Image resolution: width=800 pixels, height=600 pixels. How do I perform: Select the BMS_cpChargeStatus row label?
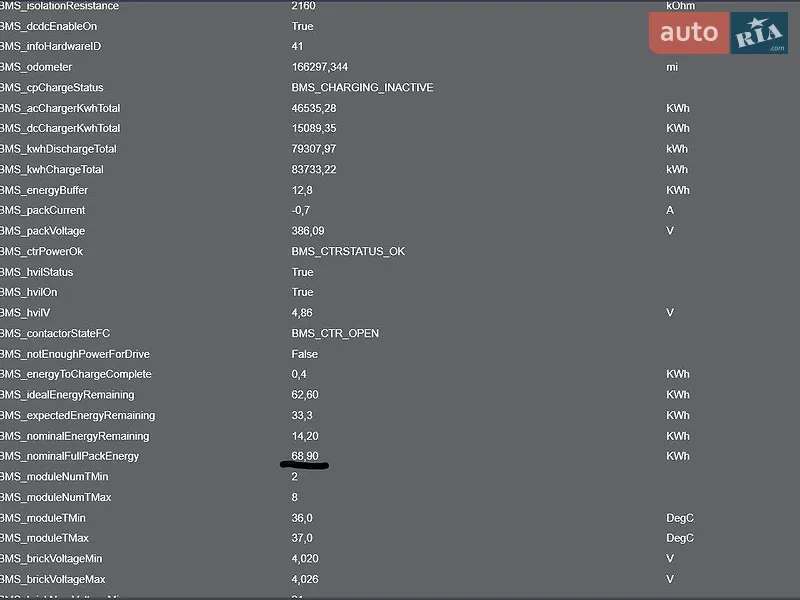click(52, 88)
